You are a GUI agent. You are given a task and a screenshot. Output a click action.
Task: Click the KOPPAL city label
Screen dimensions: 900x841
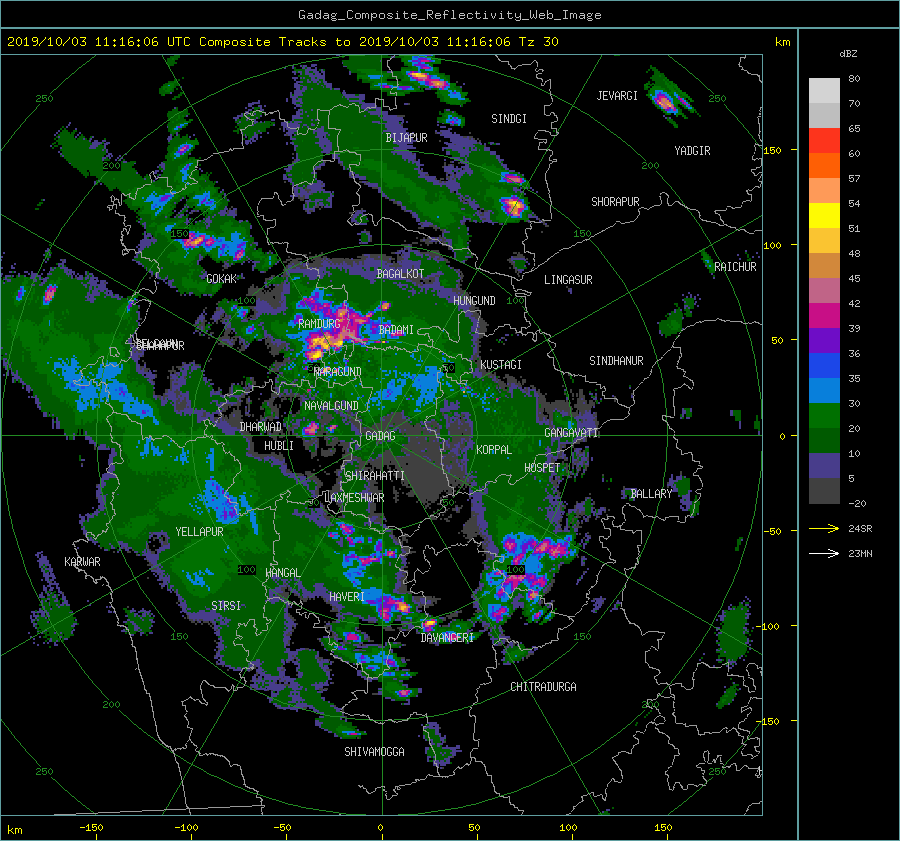point(494,450)
